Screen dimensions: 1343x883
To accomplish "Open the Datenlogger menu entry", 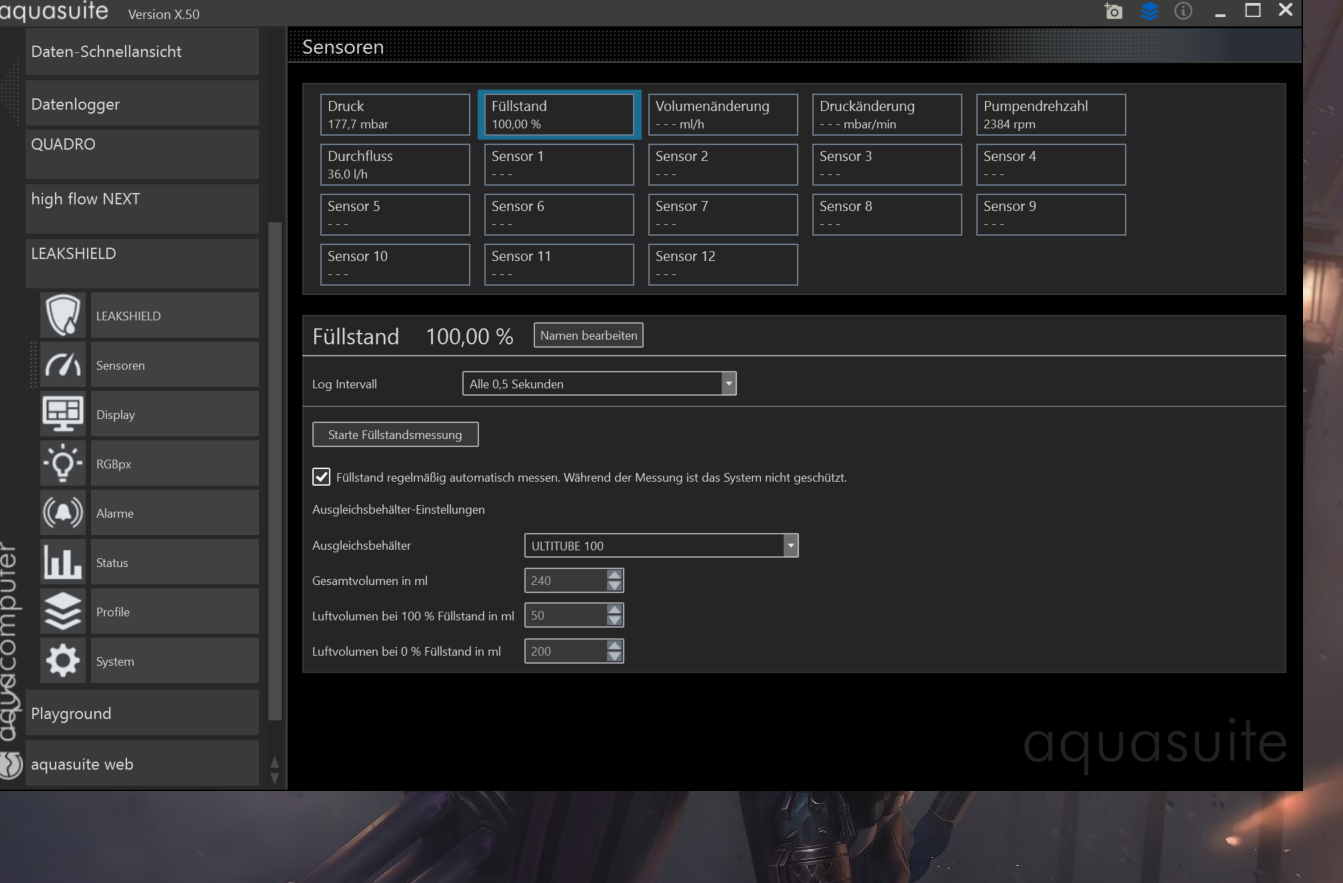I will 142,104.
